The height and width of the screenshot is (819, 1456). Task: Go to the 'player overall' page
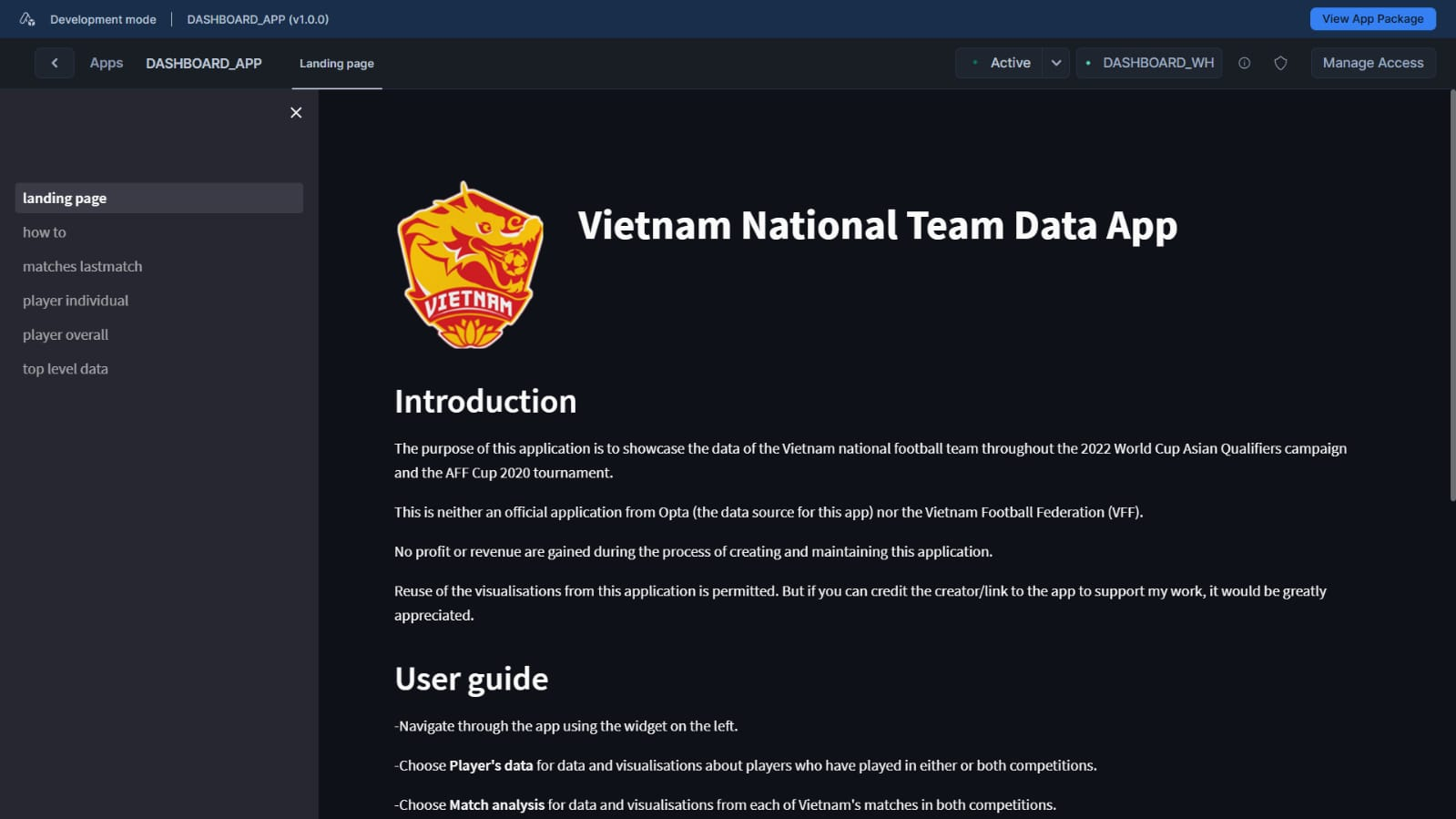[66, 335]
